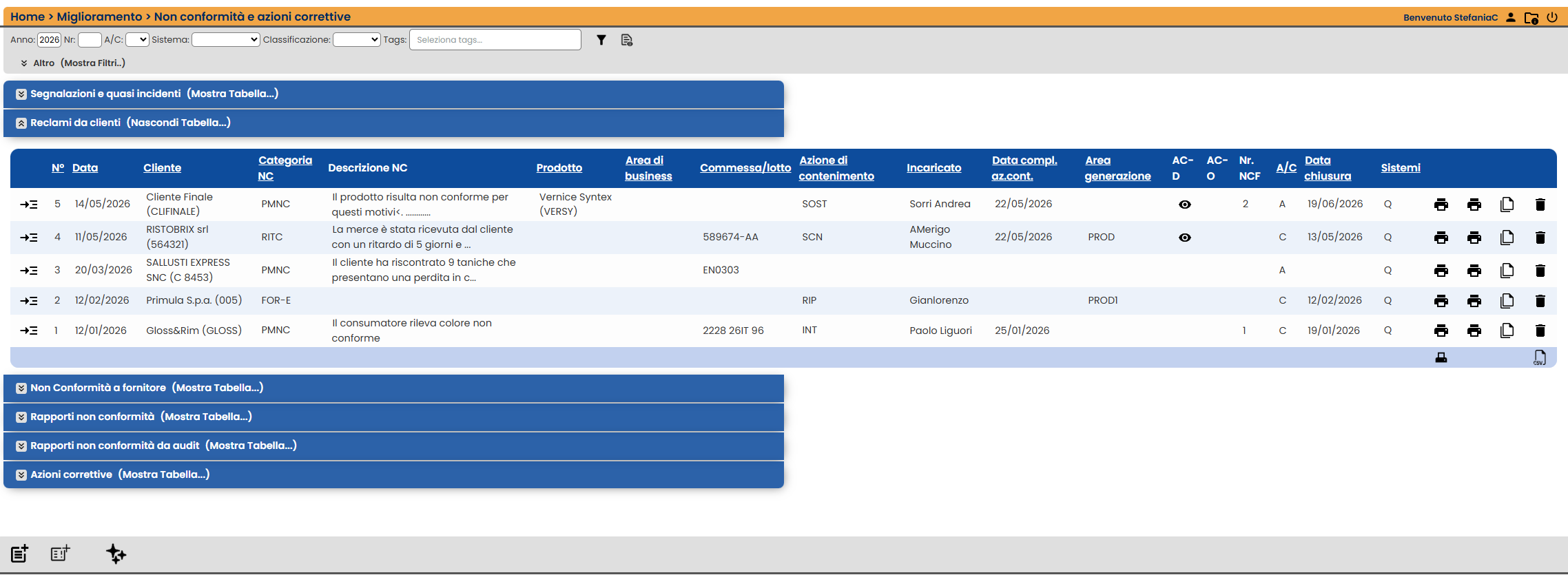
Task: Print the table using the footer printer icon
Action: click(x=1441, y=357)
